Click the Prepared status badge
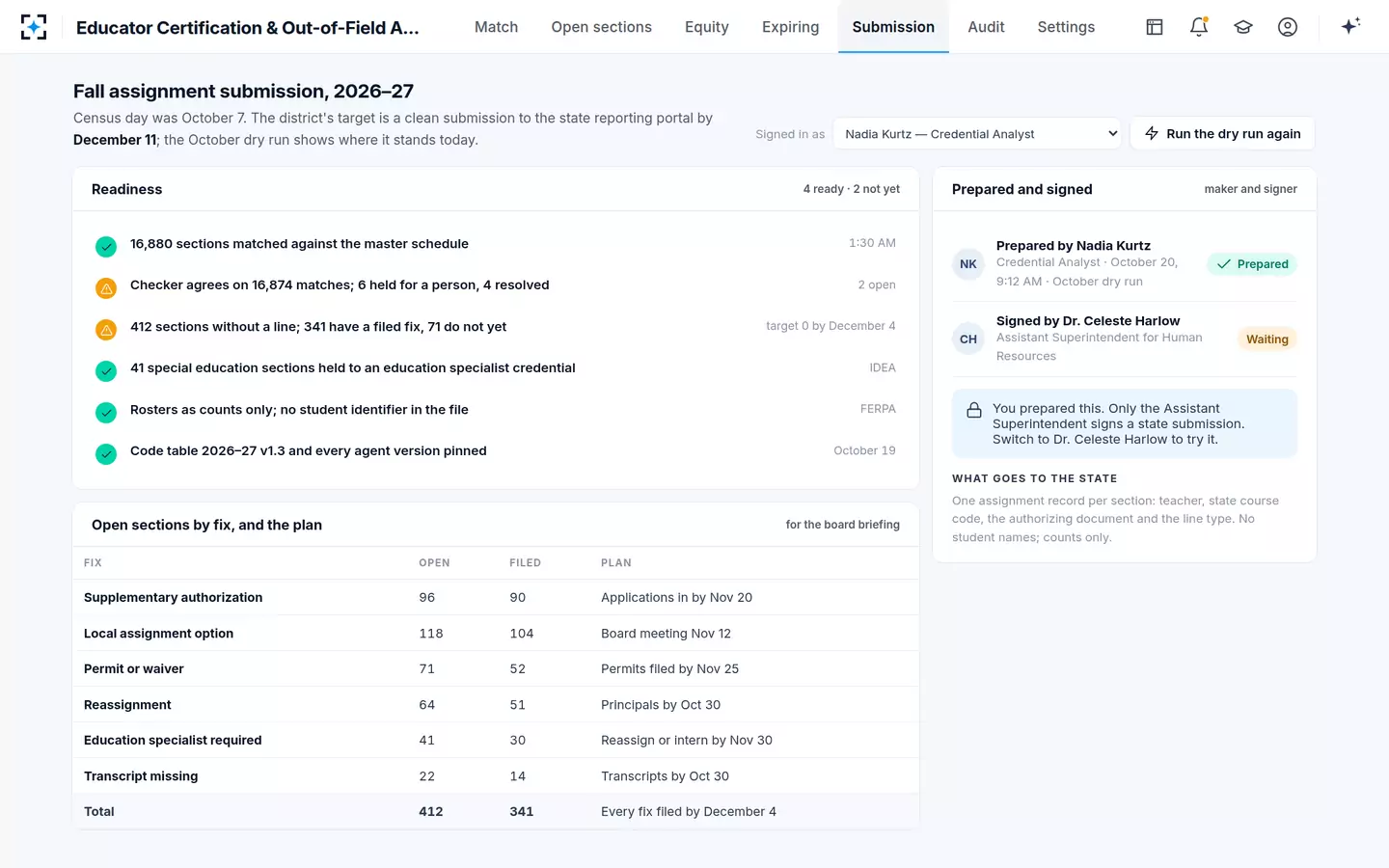Image resolution: width=1389 pixels, height=868 pixels. (1252, 264)
